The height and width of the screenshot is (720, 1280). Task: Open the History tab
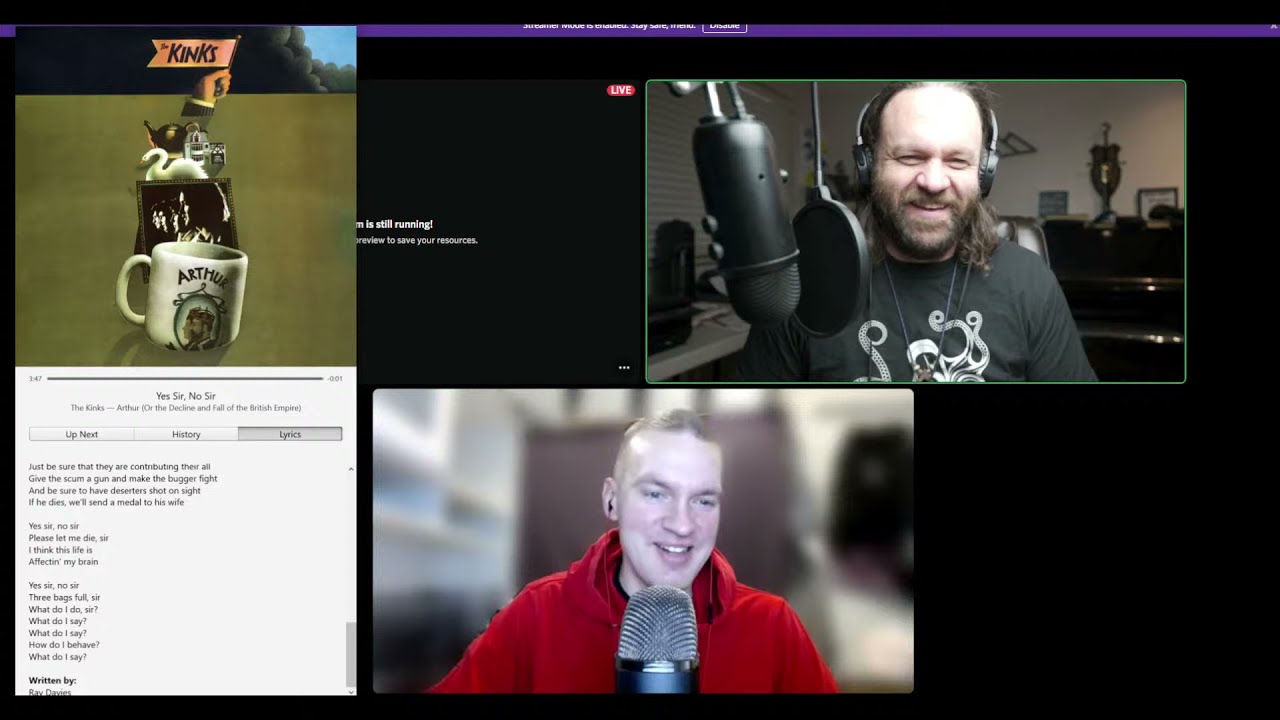[186, 434]
